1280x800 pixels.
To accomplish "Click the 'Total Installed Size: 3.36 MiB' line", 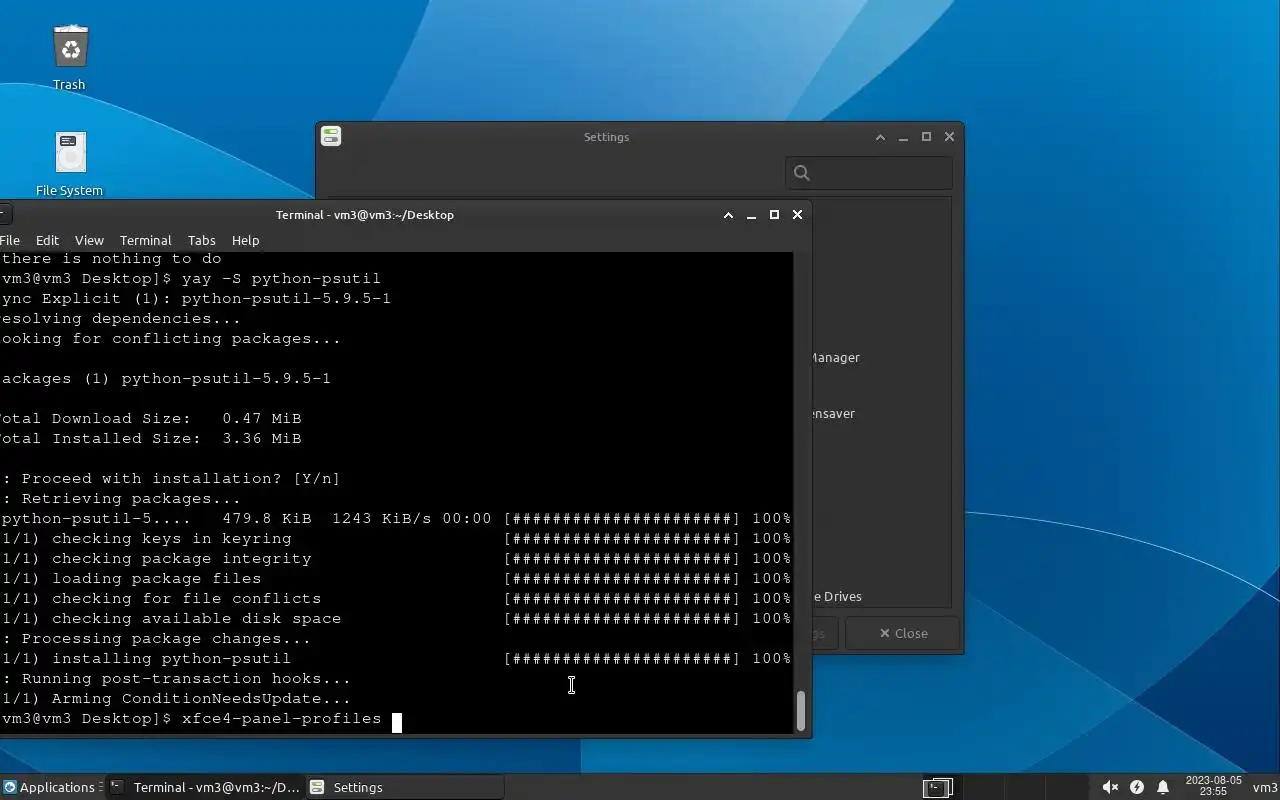I will pyautogui.click(x=150, y=439).
